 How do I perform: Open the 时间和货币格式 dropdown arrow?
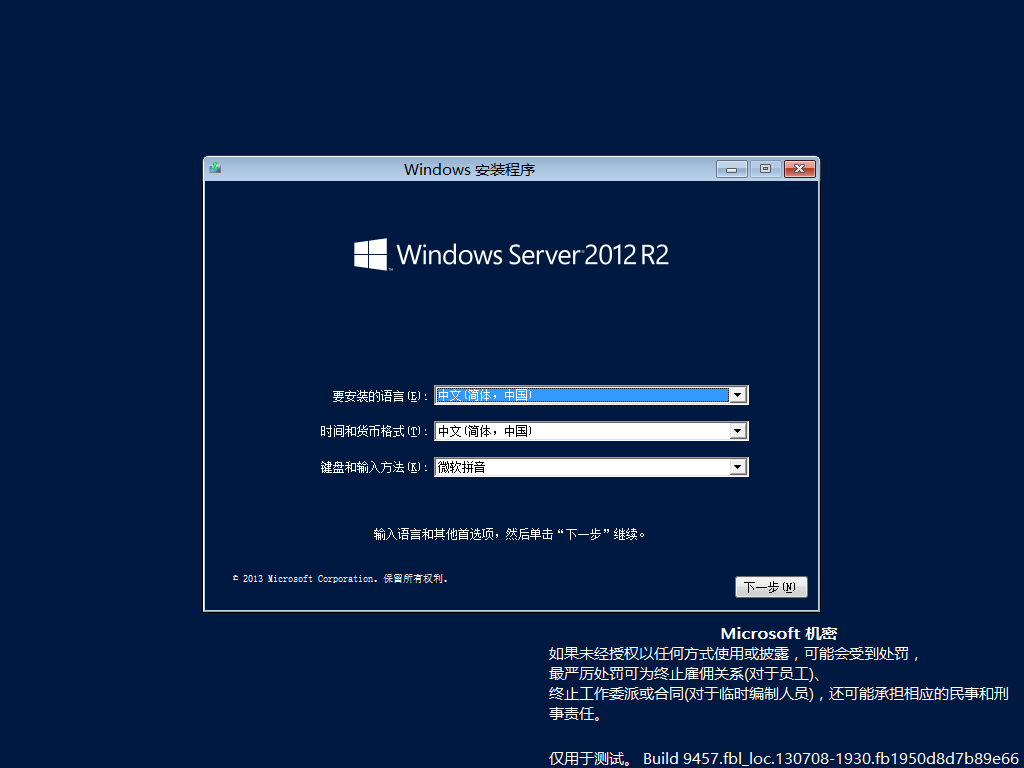tap(737, 431)
